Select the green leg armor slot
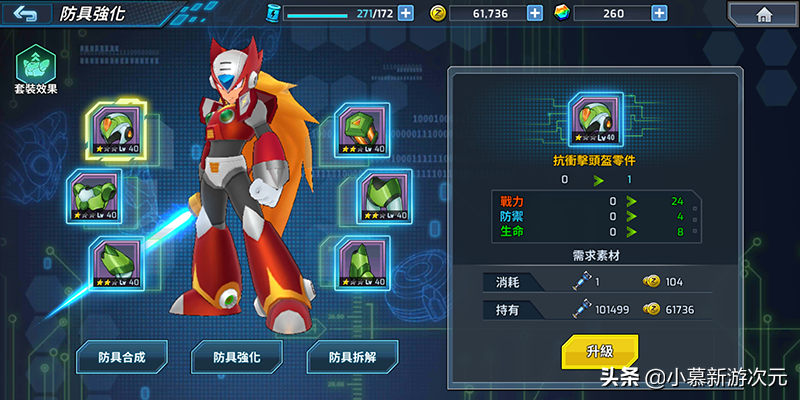 coord(384,196)
